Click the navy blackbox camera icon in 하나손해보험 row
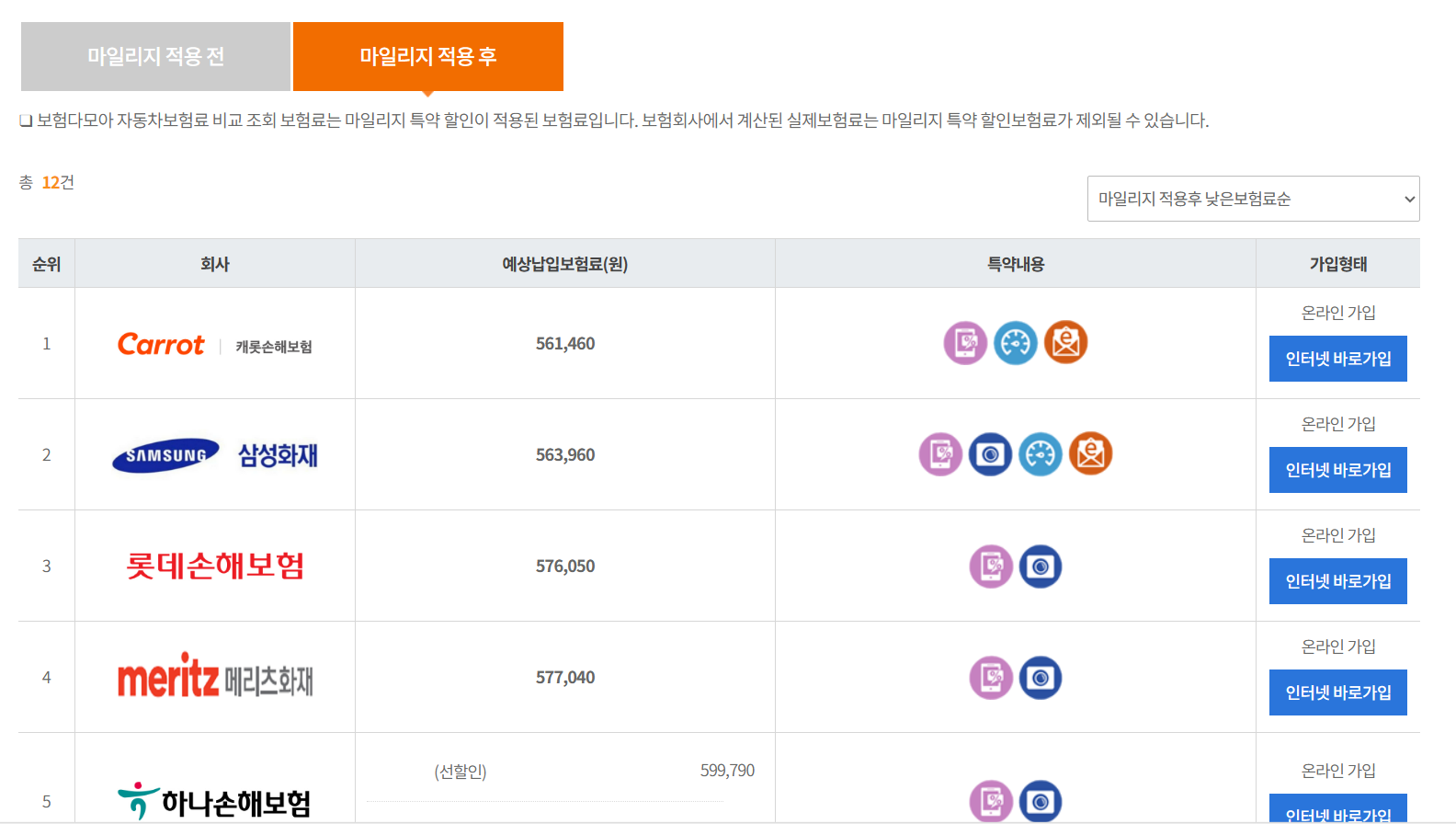Image resolution: width=1456 pixels, height=824 pixels. coord(1041,802)
